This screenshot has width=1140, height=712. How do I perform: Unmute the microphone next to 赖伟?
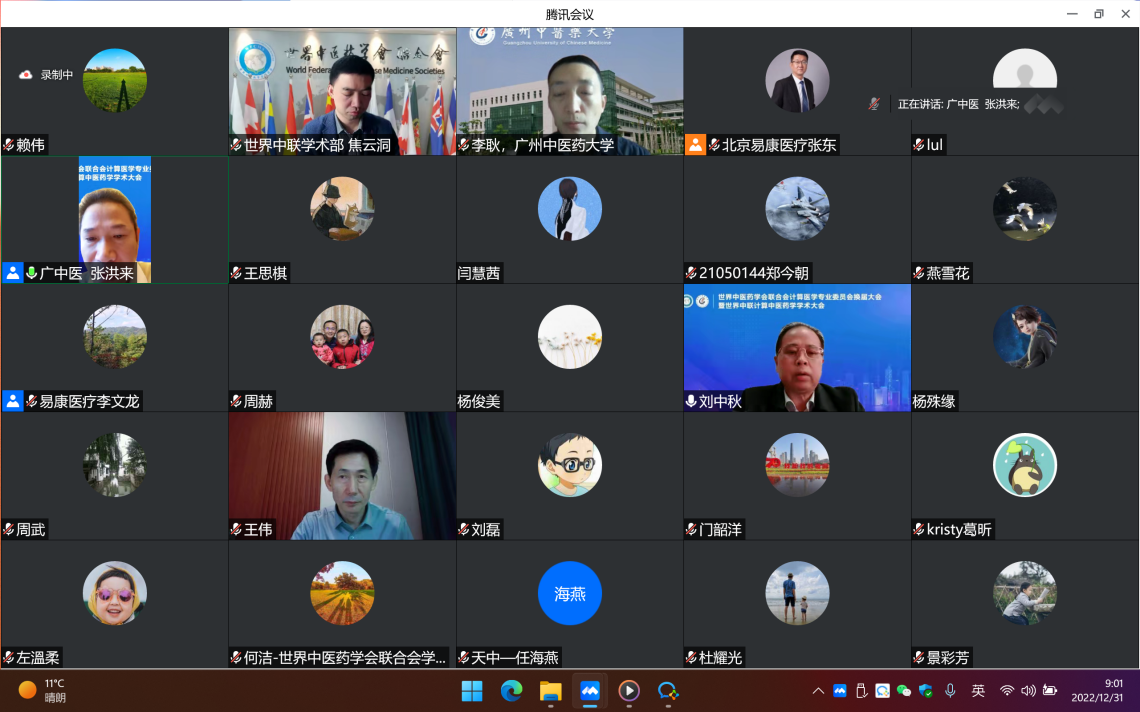(11, 144)
